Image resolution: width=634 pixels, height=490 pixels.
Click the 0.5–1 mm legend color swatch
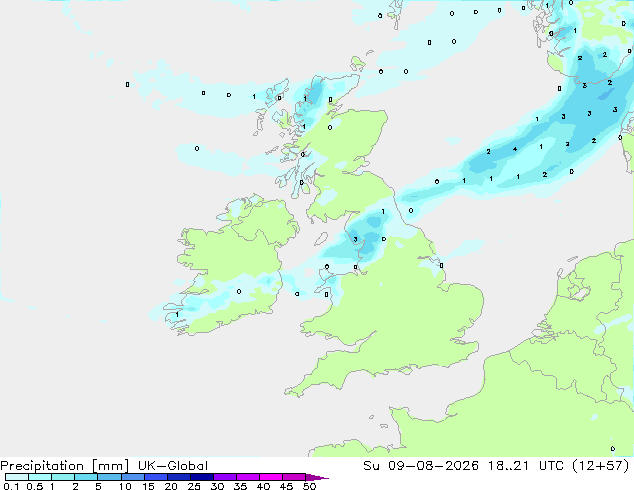pos(40,477)
